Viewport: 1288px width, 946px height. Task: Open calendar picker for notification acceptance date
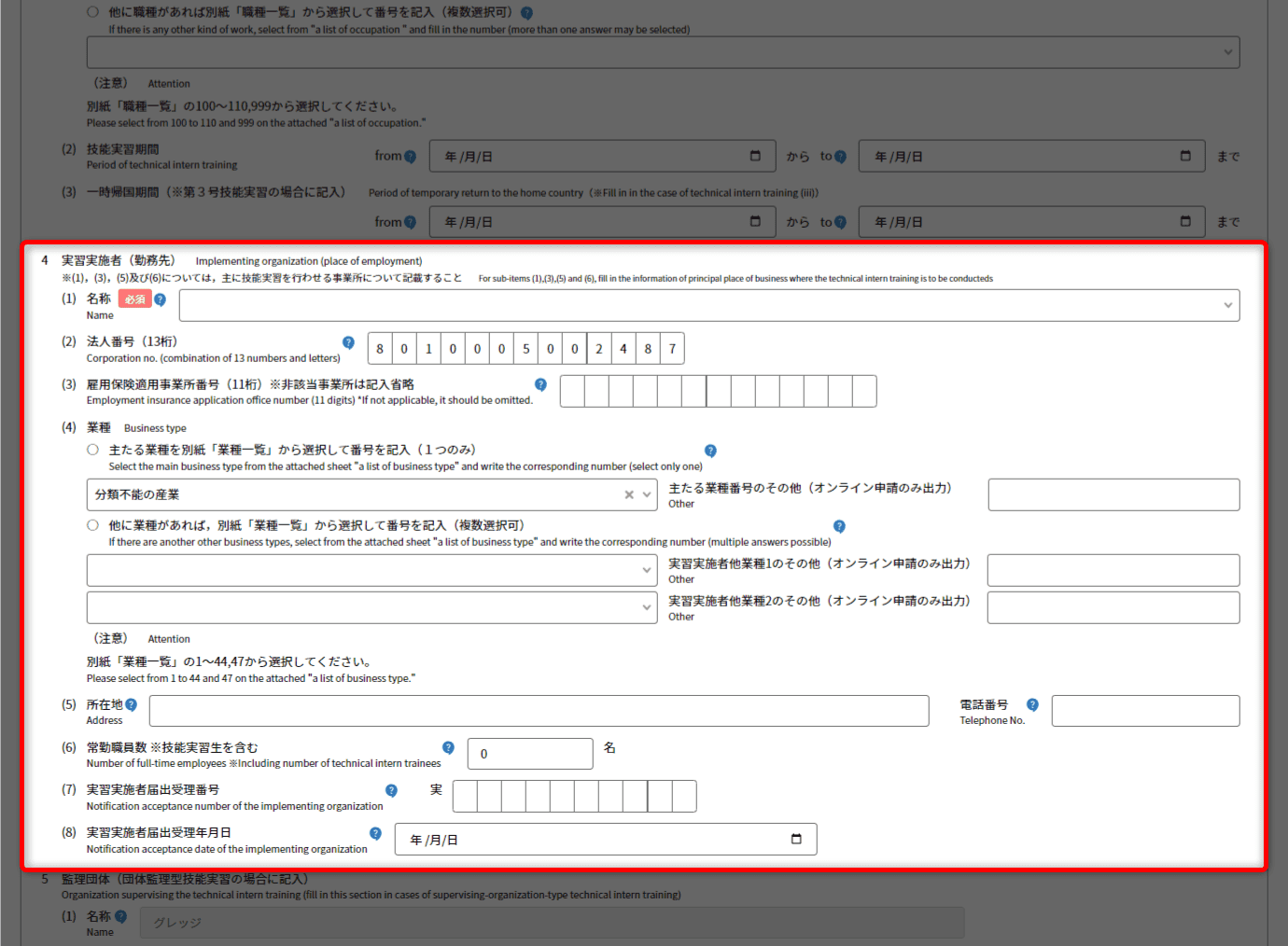[x=796, y=839]
